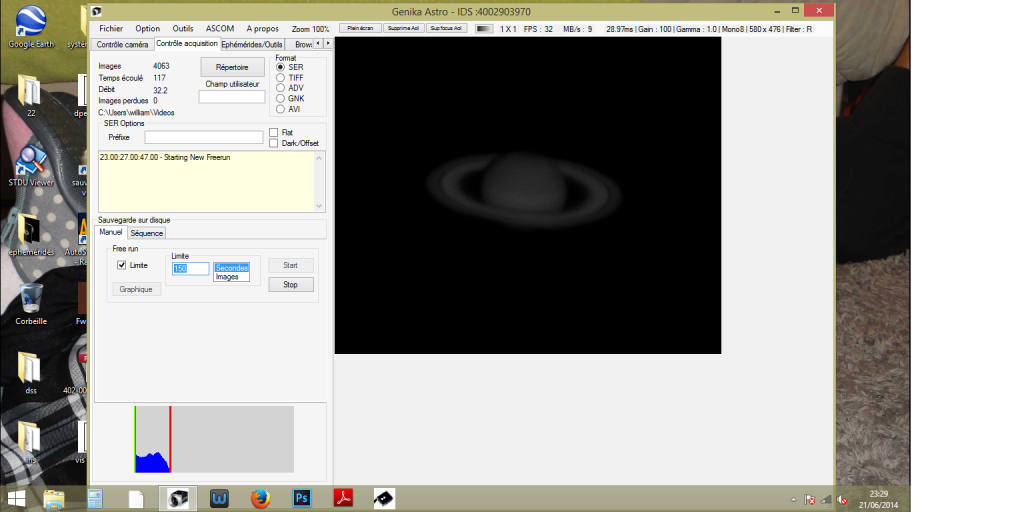Screen dimensions: 1024x512
Task: Select the TIFF format radio button
Action: 280,78
